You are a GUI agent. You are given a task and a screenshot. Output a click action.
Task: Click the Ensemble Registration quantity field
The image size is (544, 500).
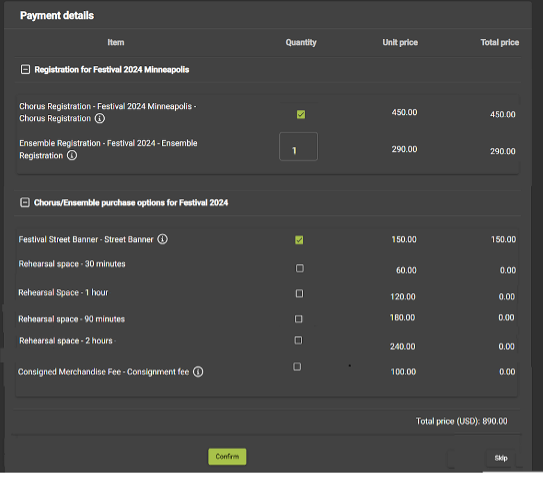(x=298, y=146)
